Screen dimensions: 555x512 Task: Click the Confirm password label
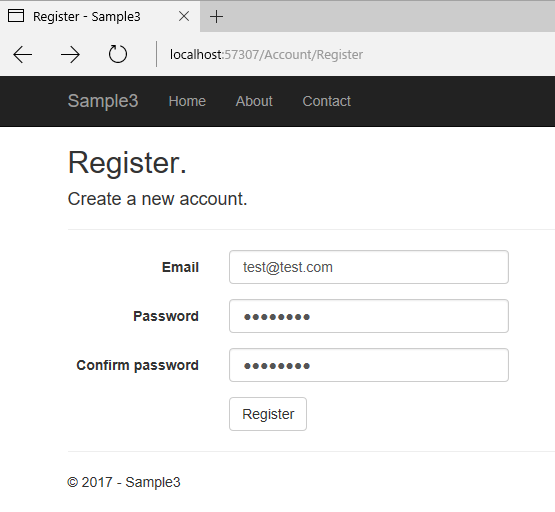point(137,365)
